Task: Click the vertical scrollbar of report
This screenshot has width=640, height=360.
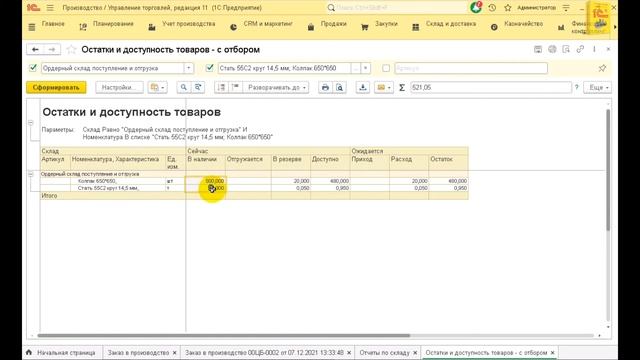Action: click(x=608, y=170)
